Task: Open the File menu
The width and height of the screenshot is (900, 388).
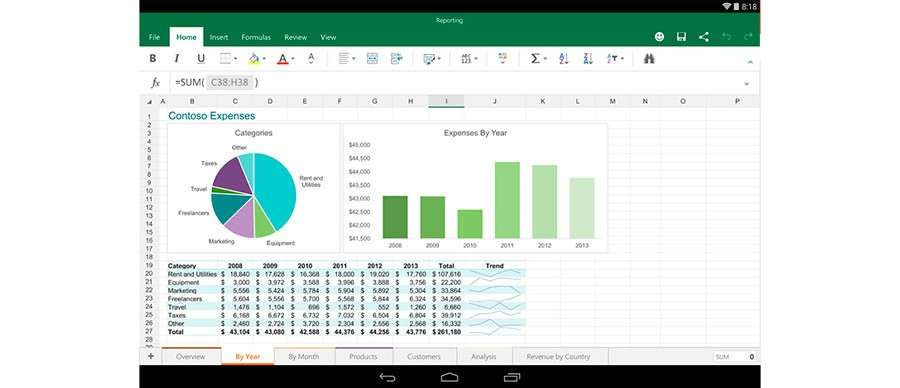Action: pyautogui.click(x=154, y=37)
